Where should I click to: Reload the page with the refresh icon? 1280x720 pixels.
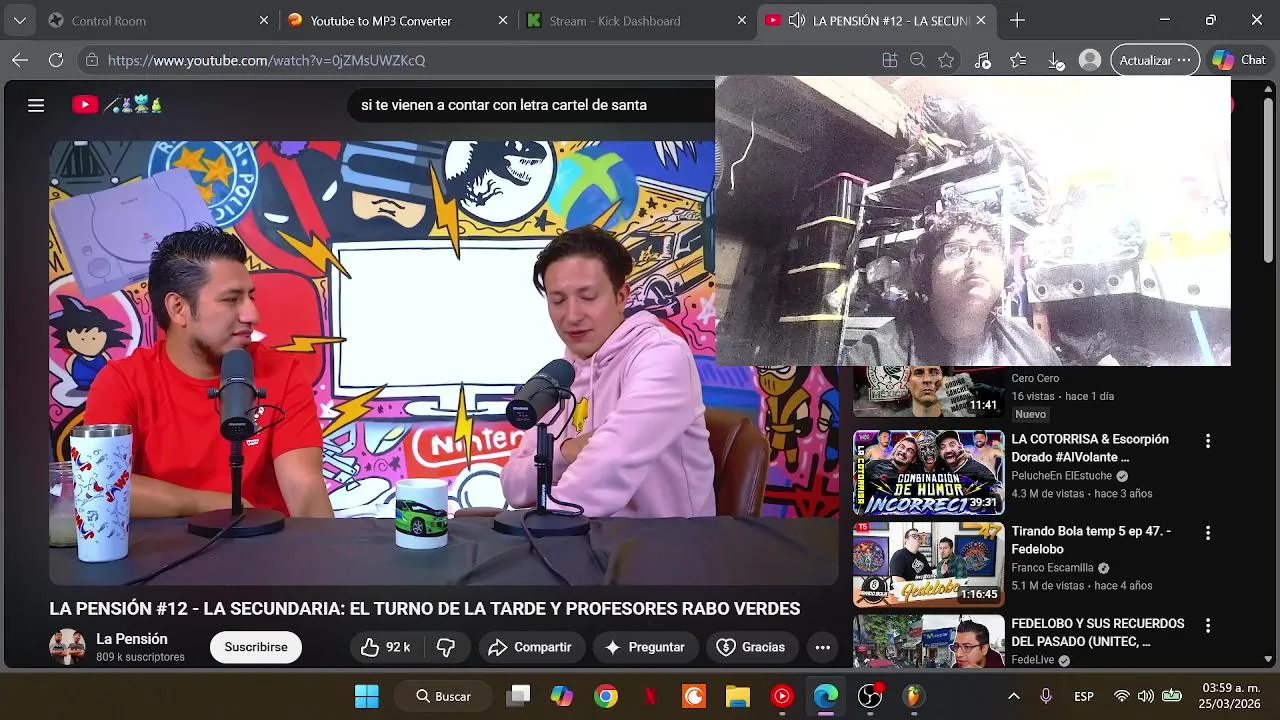[x=57, y=60]
